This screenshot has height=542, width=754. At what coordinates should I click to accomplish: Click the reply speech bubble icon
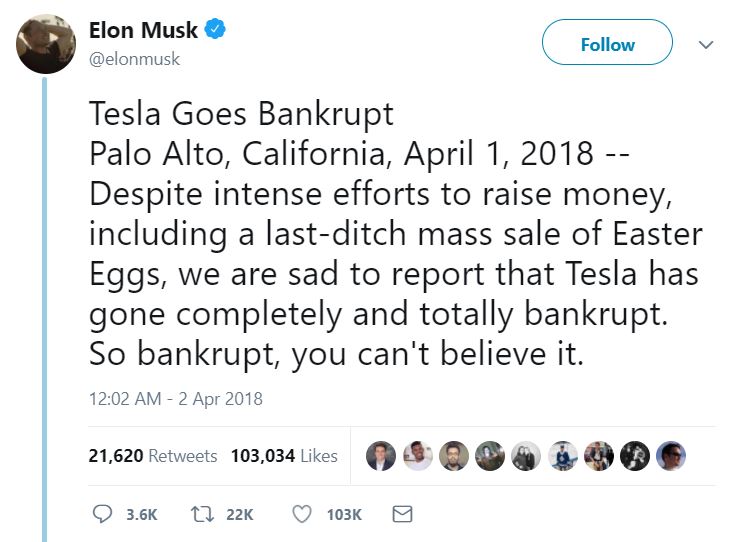pyautogui.click(x=102, y=514)
